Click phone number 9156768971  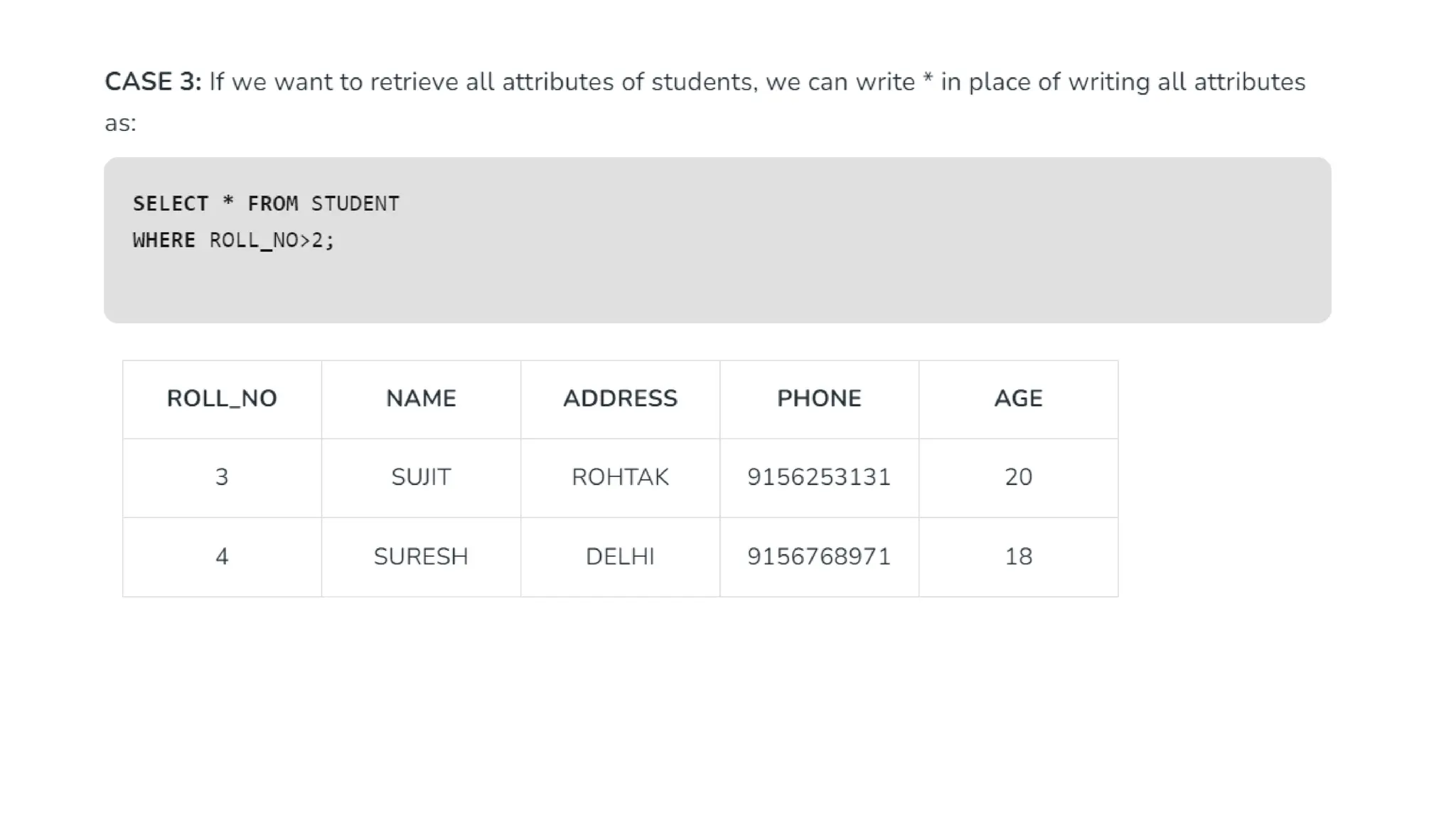pos(819,557)
